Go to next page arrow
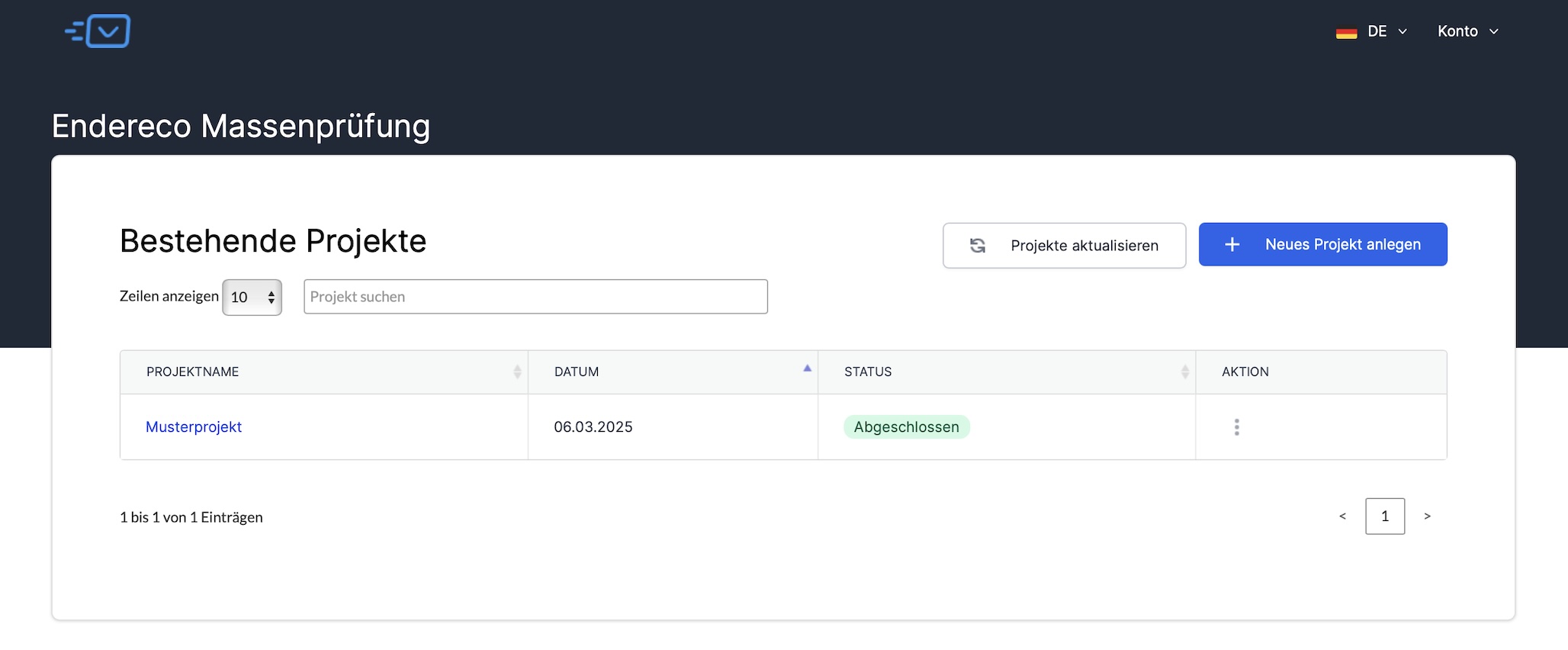Viewport: 1568px width, 650px height. click(x=1427, y=516)
